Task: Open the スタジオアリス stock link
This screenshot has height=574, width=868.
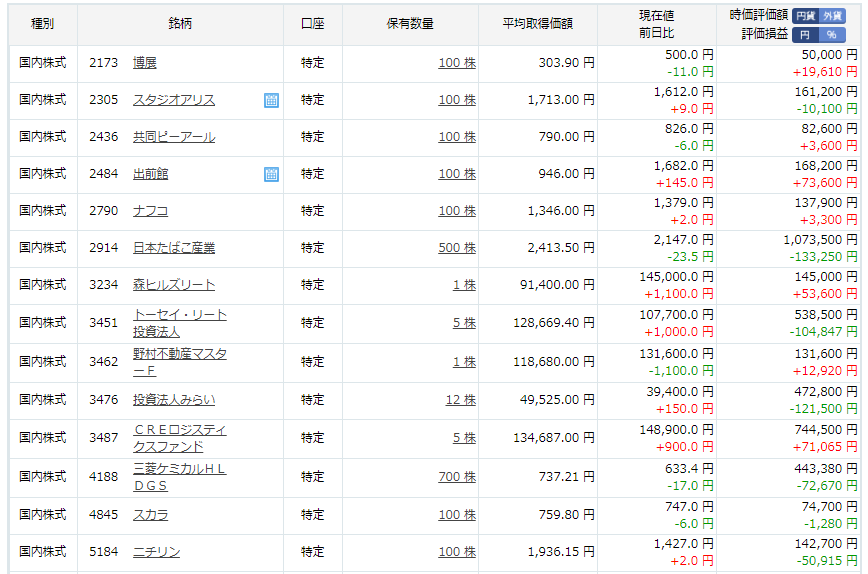Action: click(174, 100)
